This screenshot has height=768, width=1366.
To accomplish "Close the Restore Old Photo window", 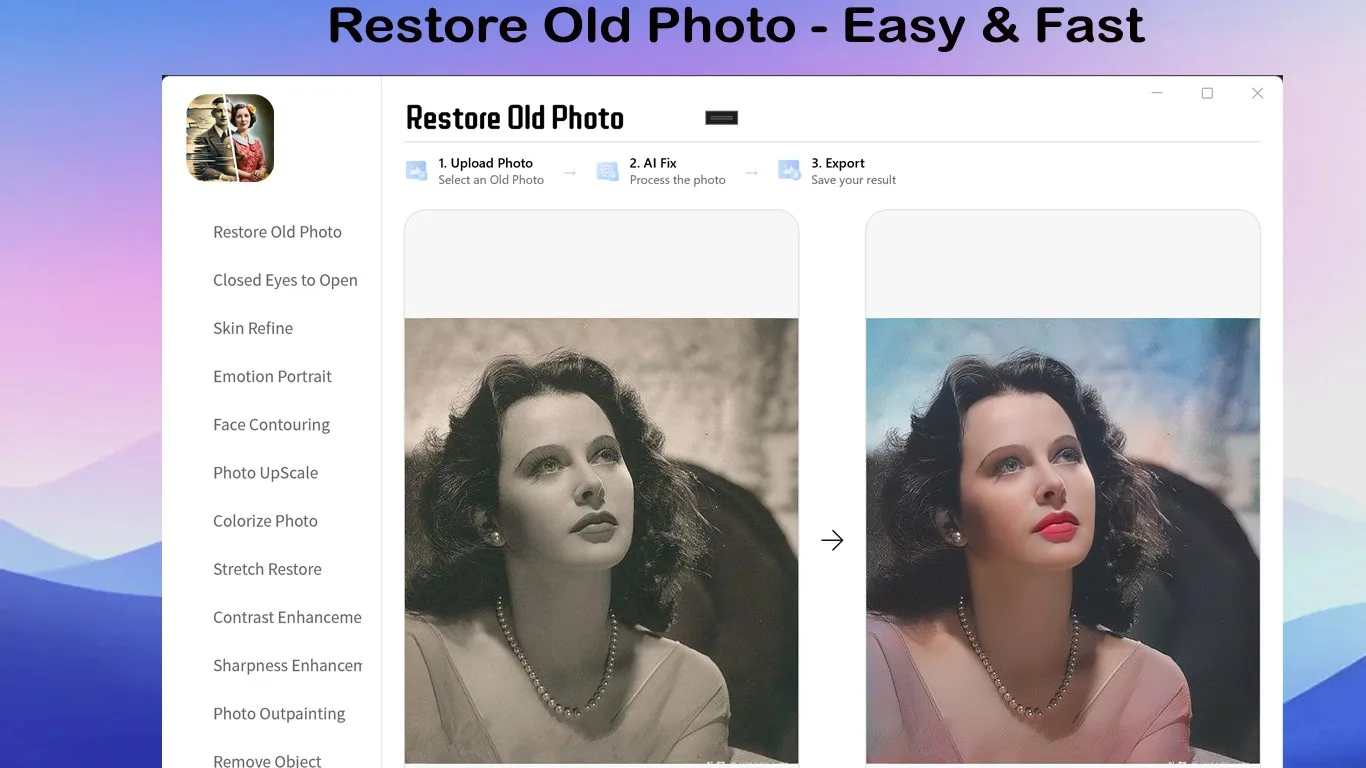I will tap(1257, 93).
